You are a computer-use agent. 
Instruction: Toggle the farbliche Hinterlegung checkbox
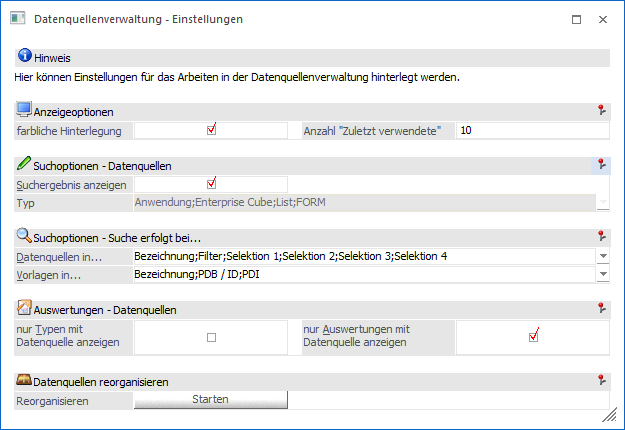pos(211,130)
